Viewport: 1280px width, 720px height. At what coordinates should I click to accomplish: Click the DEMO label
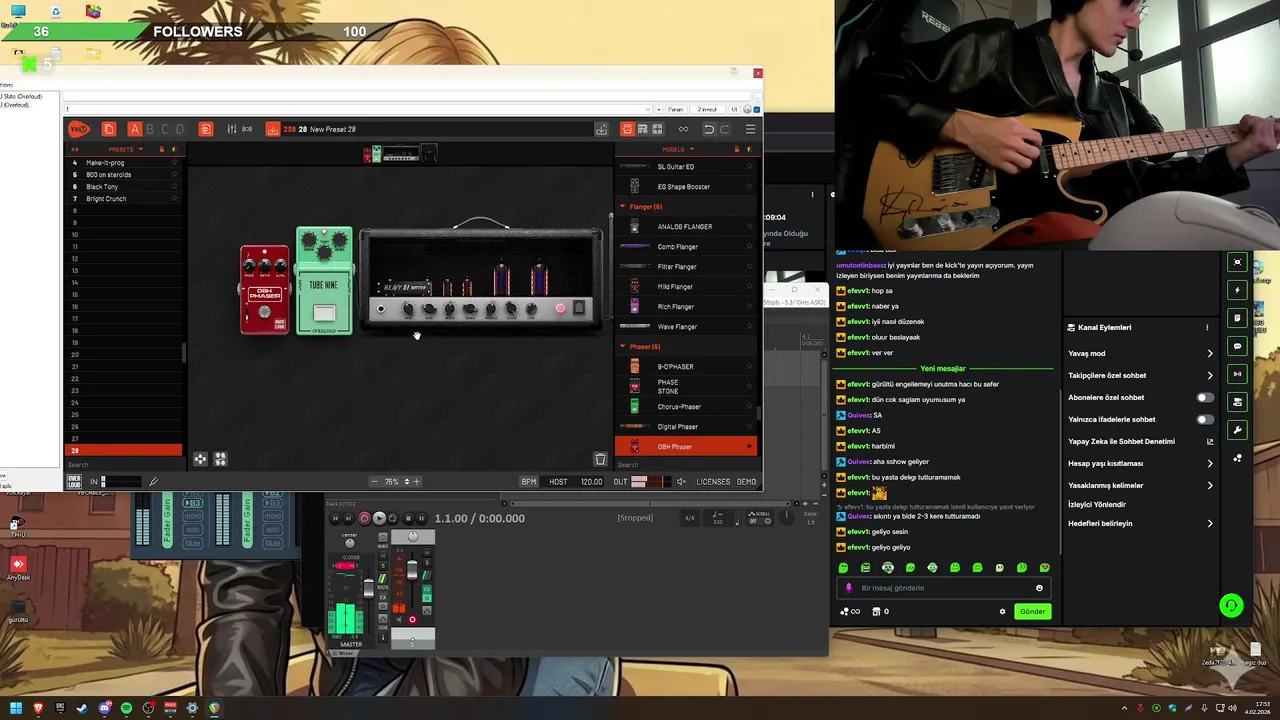(x=746, y=482)
